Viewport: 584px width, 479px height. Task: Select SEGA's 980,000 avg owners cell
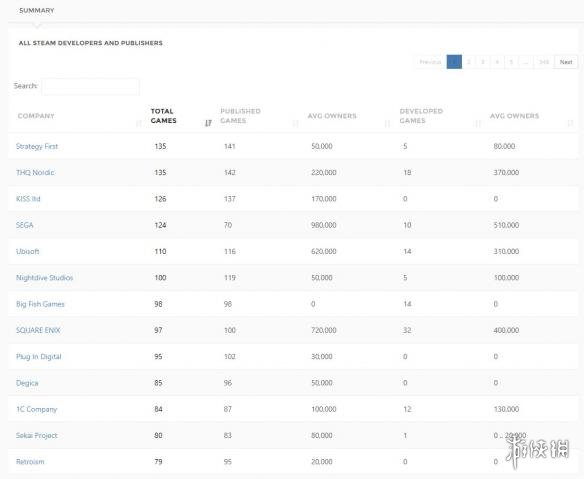tap(324, 225)
